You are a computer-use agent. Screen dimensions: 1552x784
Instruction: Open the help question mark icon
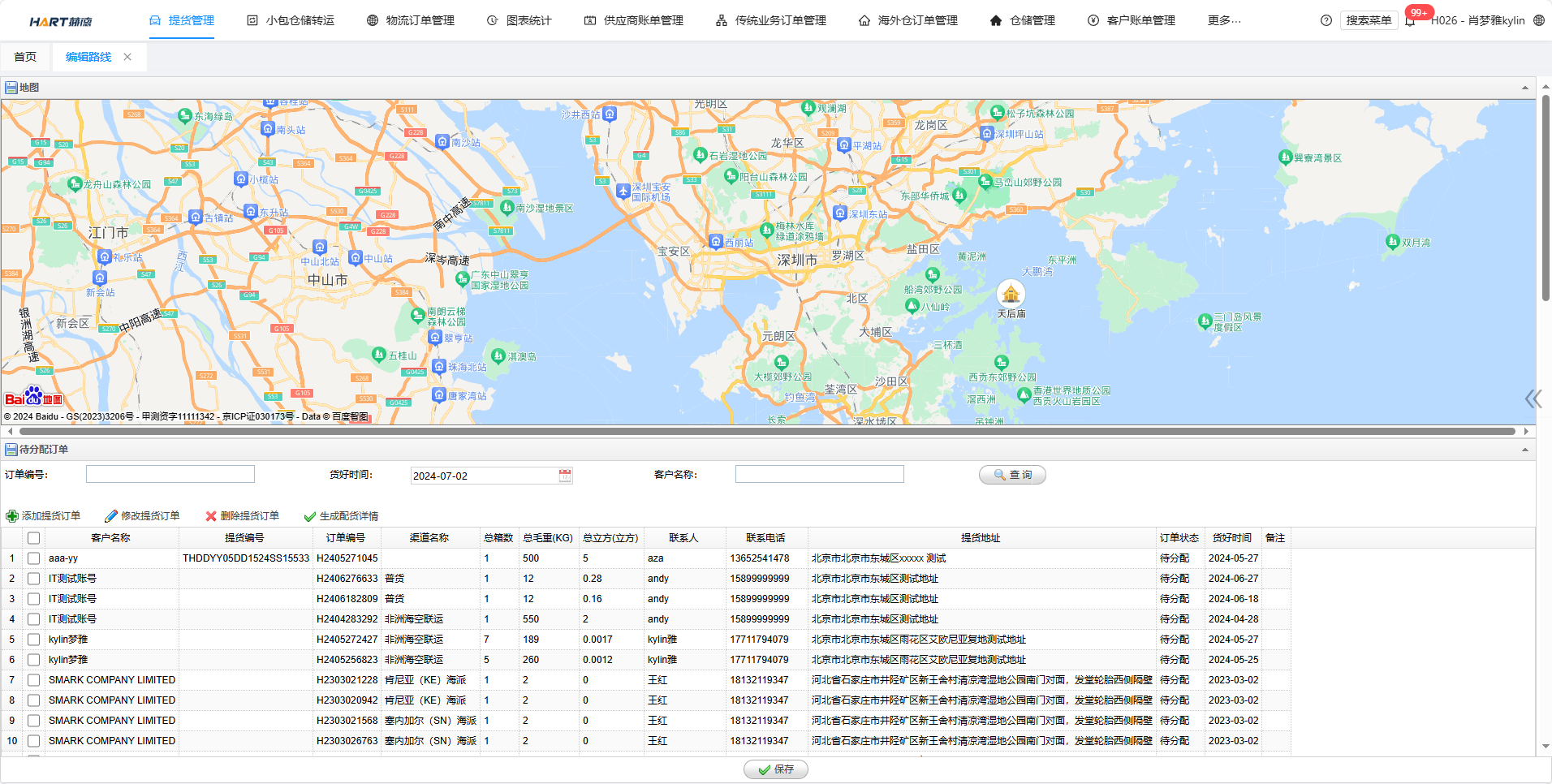tap(1326, 20)
